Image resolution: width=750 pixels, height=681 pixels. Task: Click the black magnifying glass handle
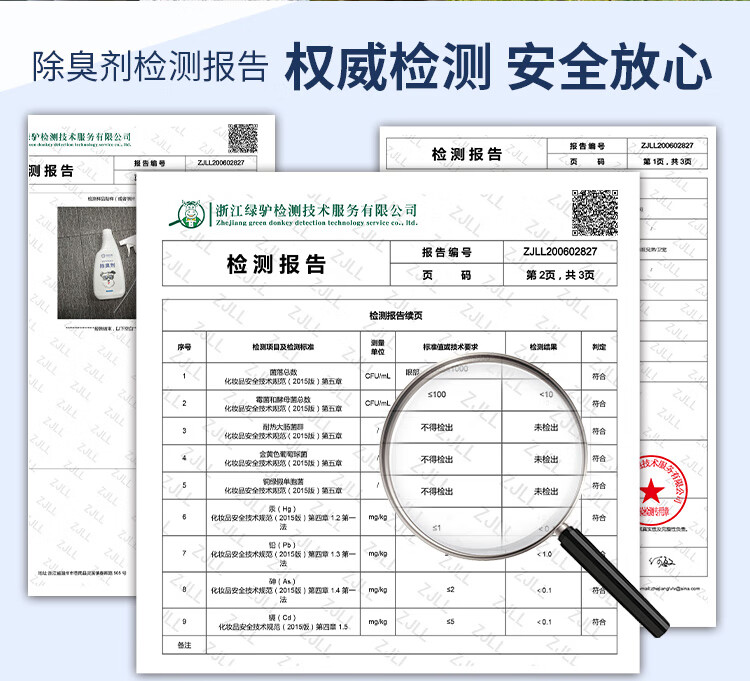pos(614,580)
